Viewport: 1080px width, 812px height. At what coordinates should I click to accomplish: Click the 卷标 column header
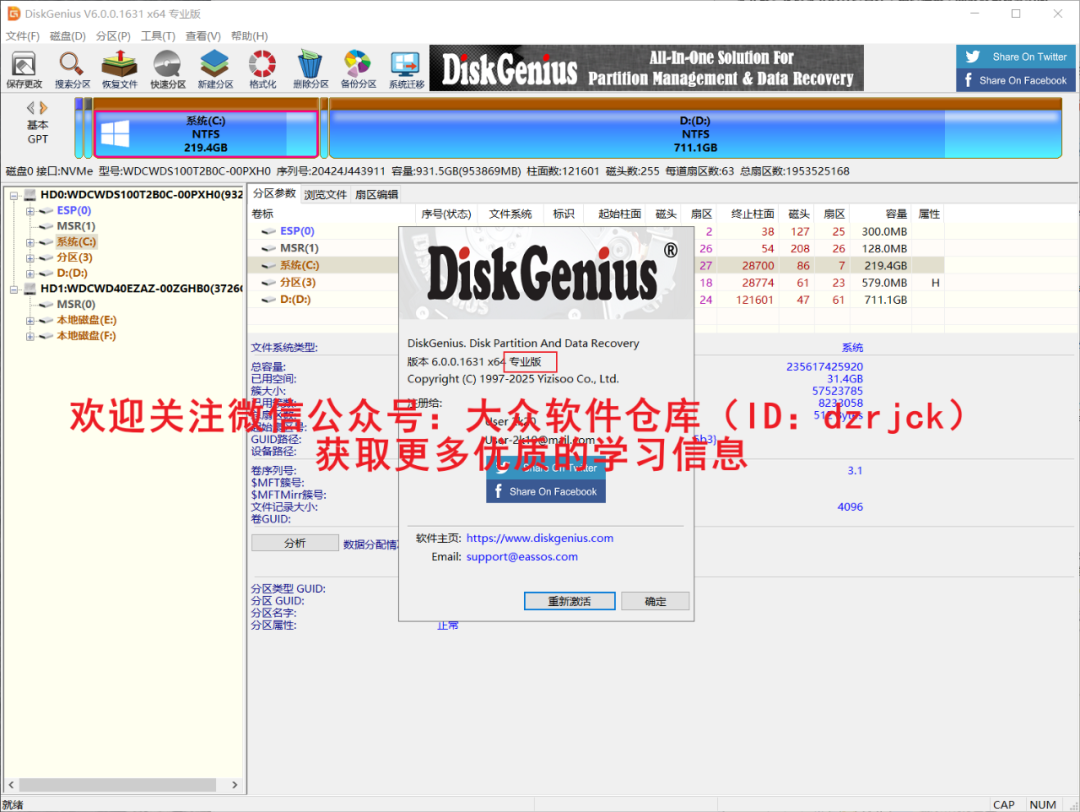(332, 214)
